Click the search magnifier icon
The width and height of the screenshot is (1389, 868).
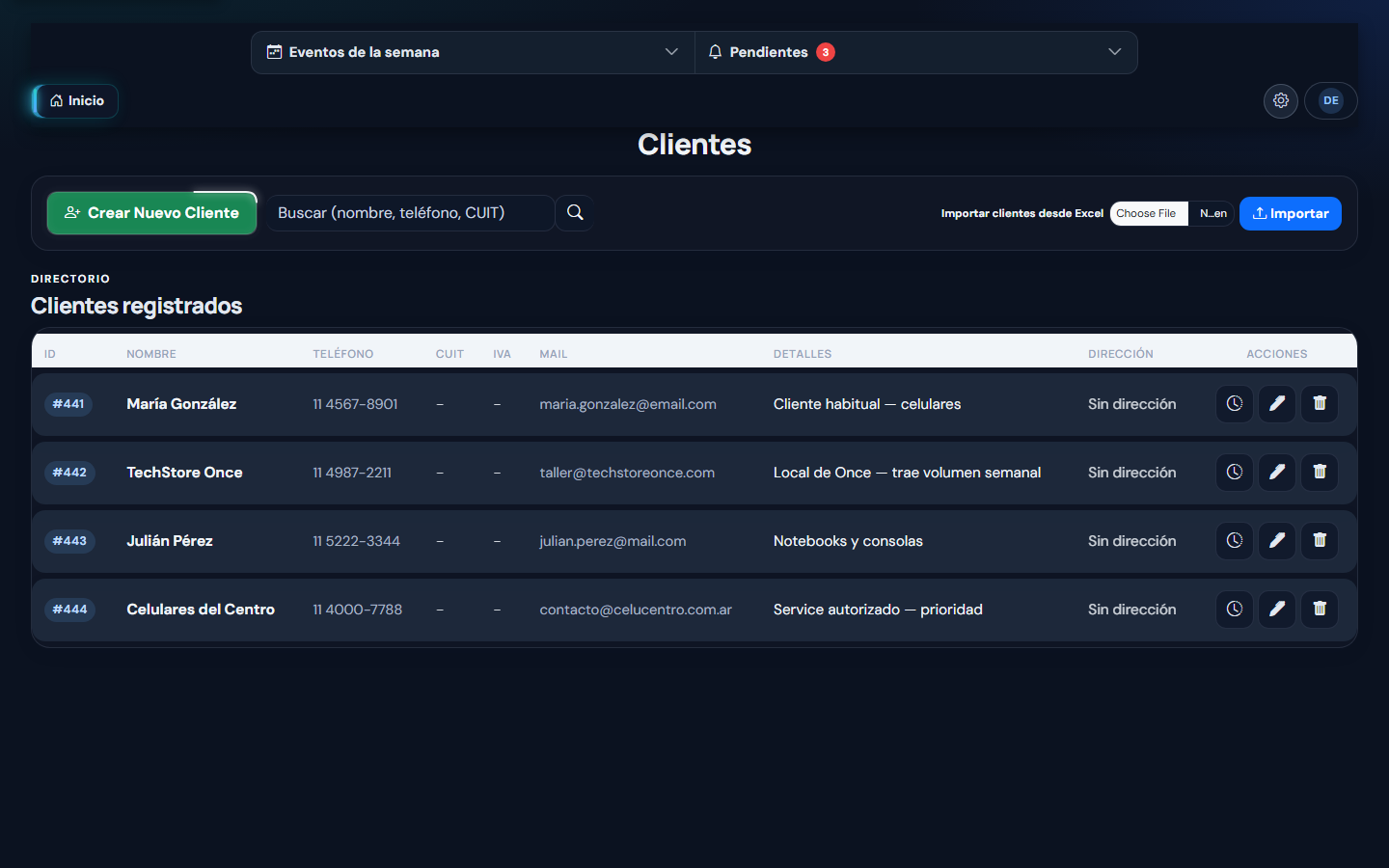[575, 213]
